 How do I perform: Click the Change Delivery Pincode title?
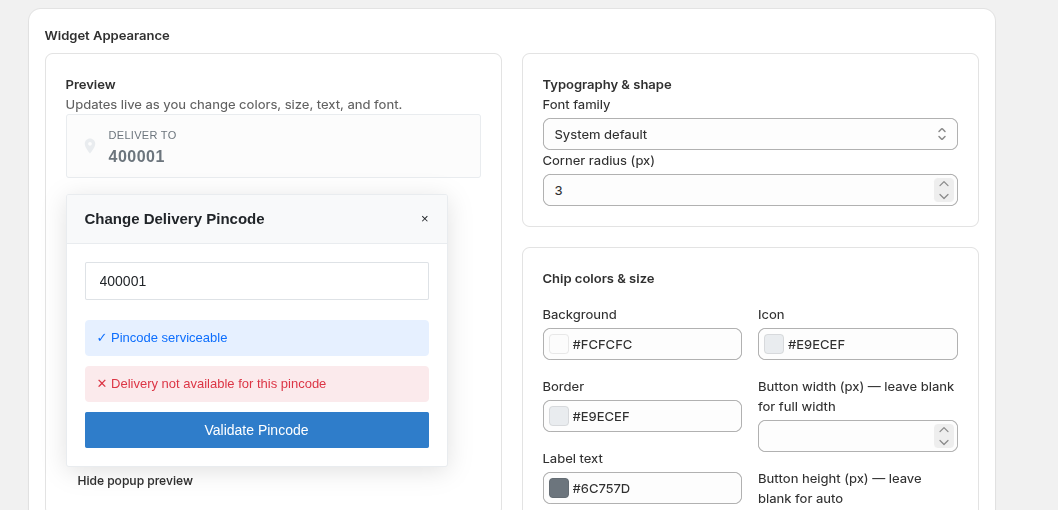pyautogui.click(x=174, y=219)
